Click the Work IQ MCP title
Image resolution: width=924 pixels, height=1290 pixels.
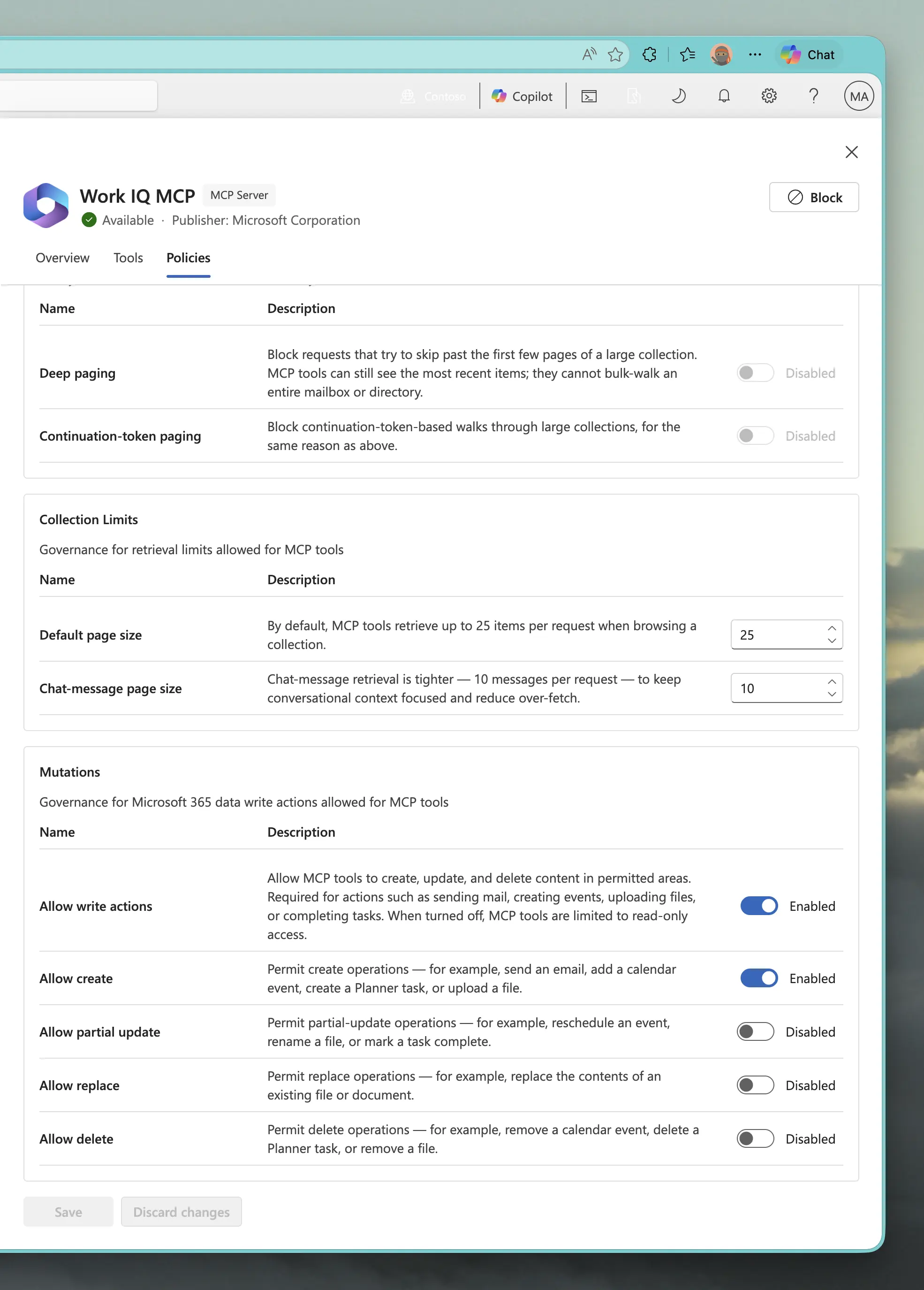pyautogui.click(x=137, y=196)
